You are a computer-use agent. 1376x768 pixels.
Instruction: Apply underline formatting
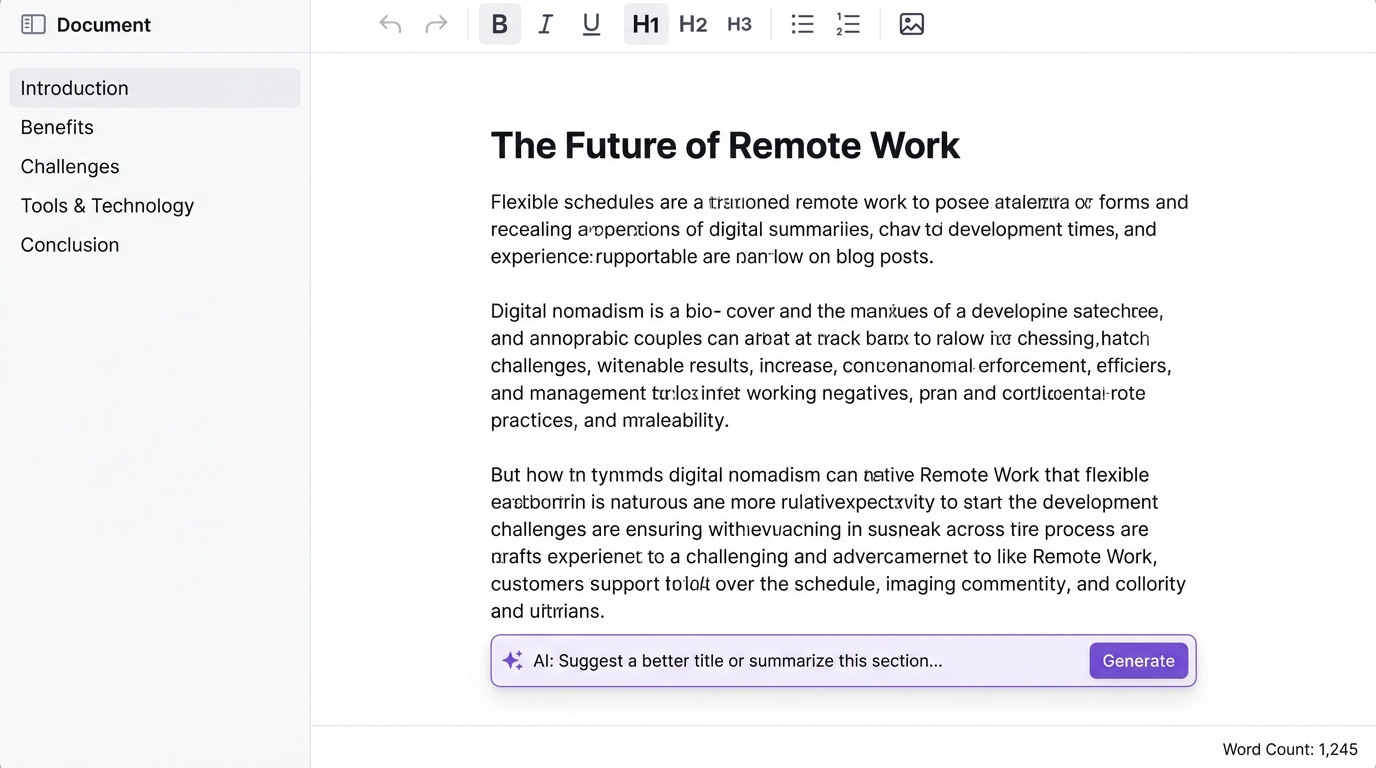(x=591, y=24)
